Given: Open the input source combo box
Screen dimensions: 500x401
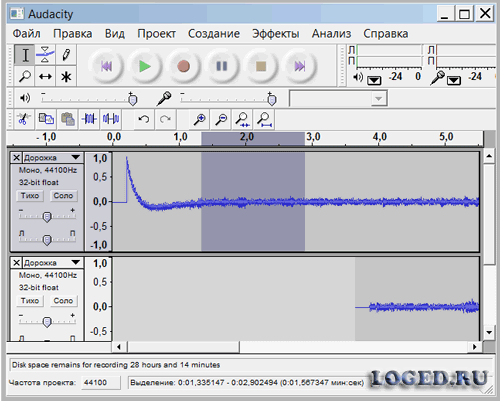Looking at the screenshot, I should [x=338, y=98].
